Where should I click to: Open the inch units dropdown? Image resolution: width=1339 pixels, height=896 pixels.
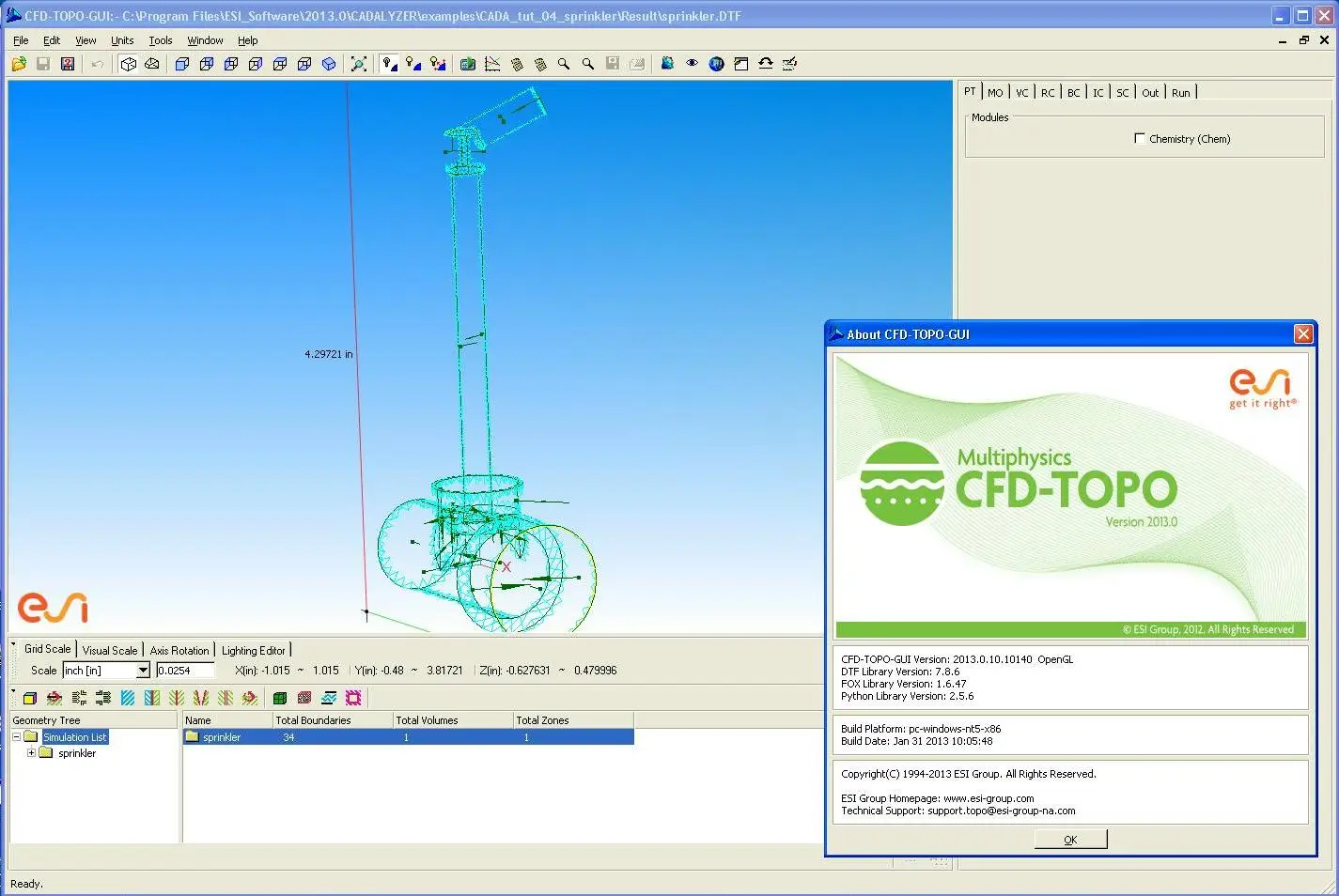click(x=143, y=670)
